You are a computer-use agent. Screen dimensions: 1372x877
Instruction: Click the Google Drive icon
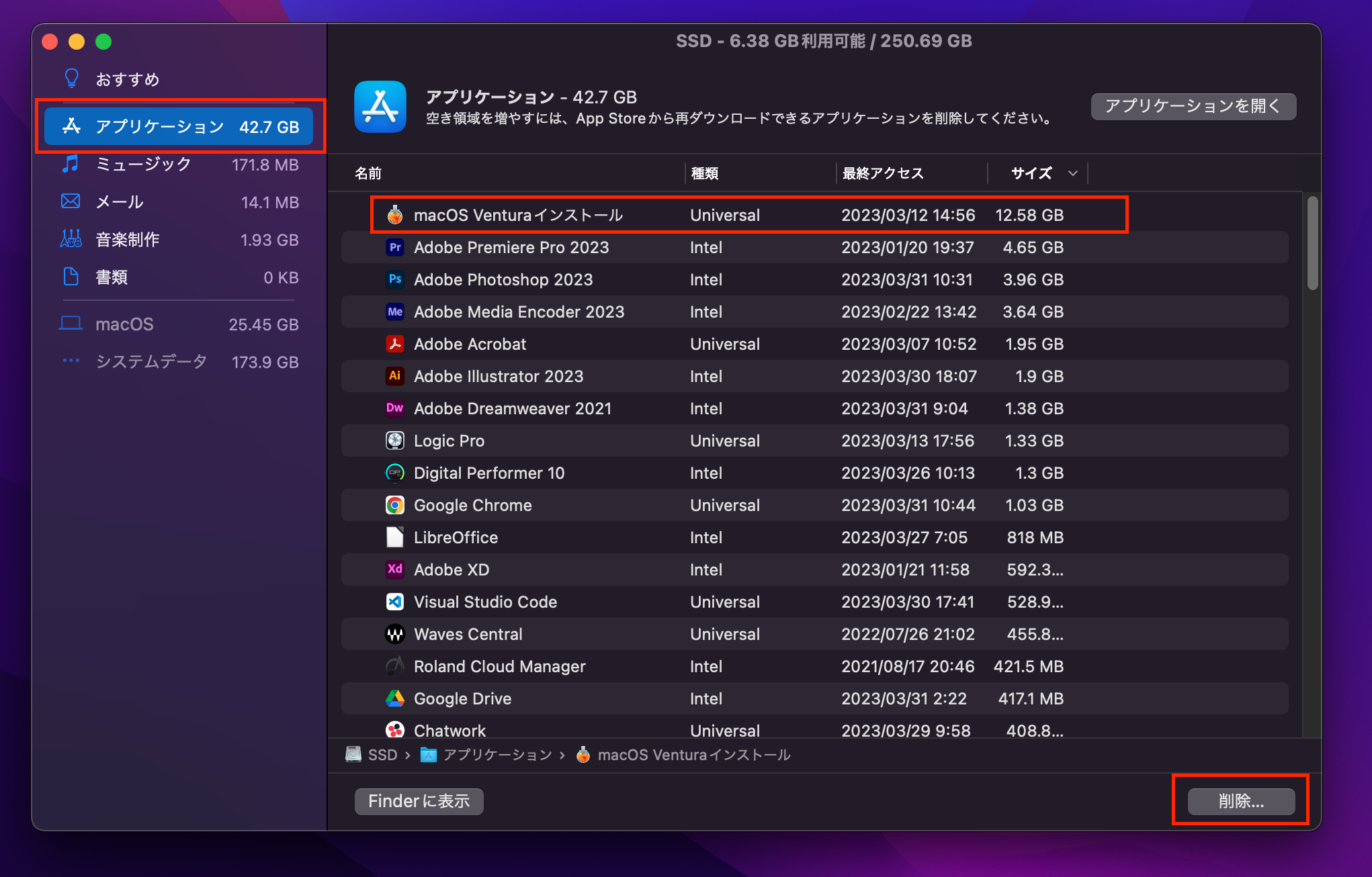(395, 698)
